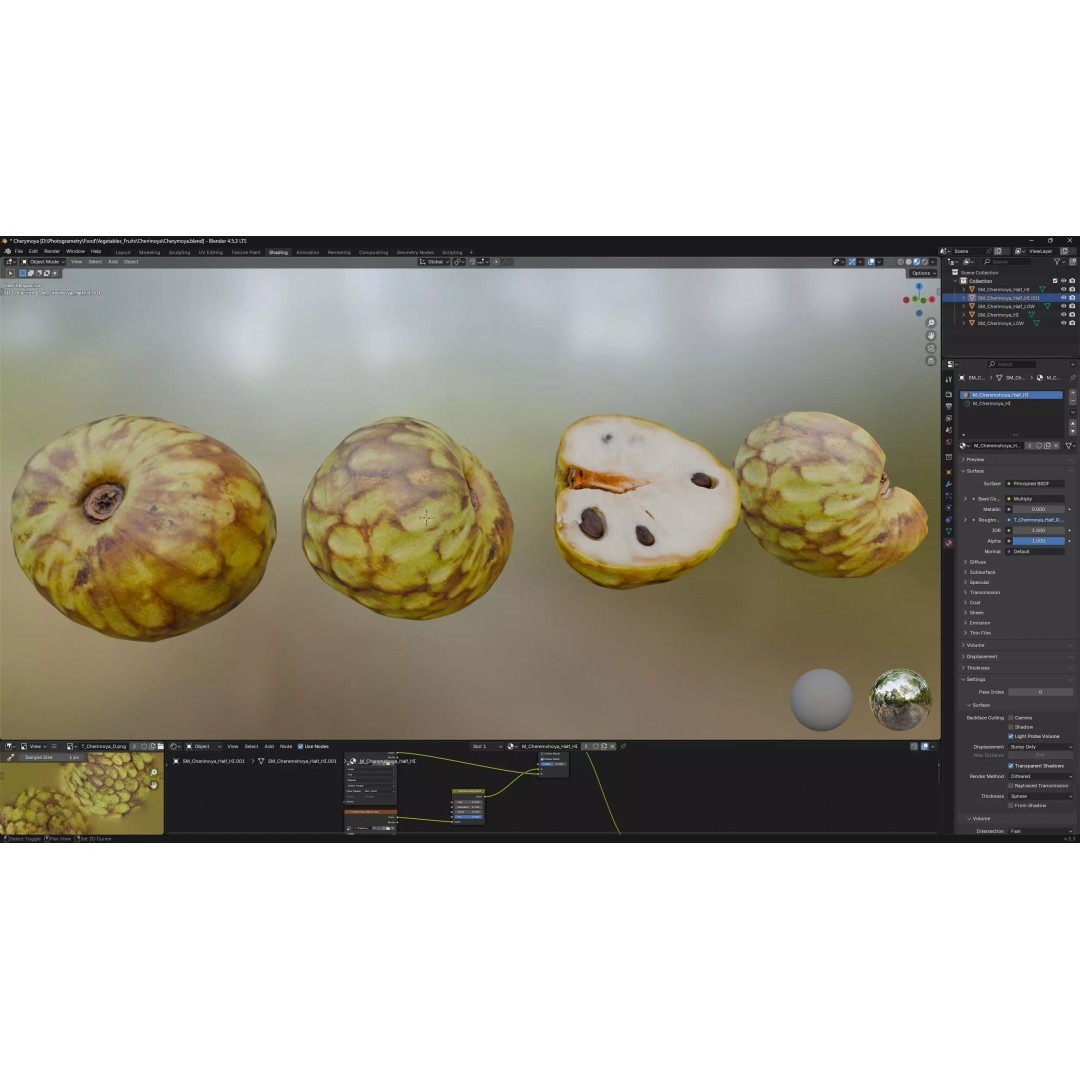Screen dimensions: 1080x1080
Task: Uncheck Light Probe Volume checkbox
Action: tap(1010, 736)
